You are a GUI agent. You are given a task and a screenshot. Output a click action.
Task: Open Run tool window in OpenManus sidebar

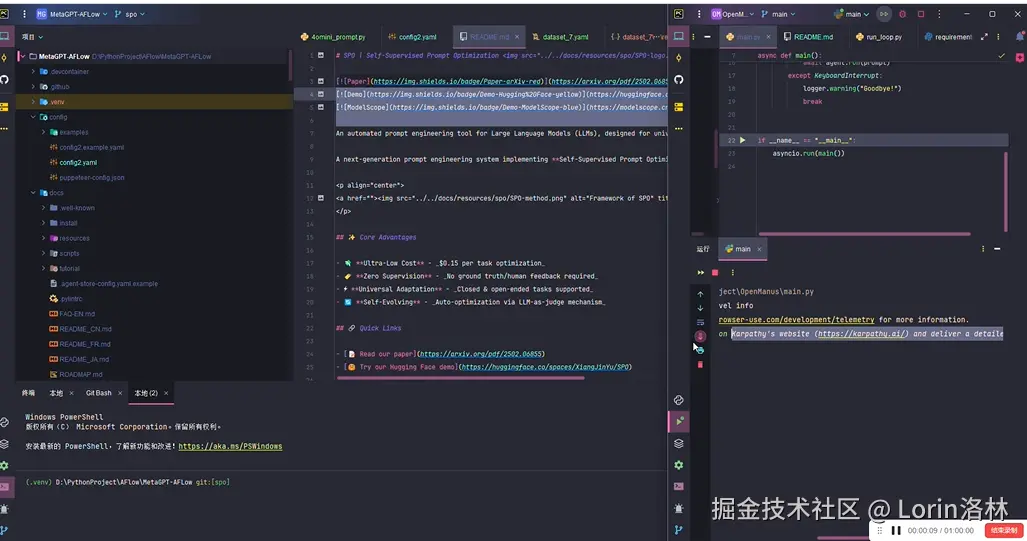679,421
